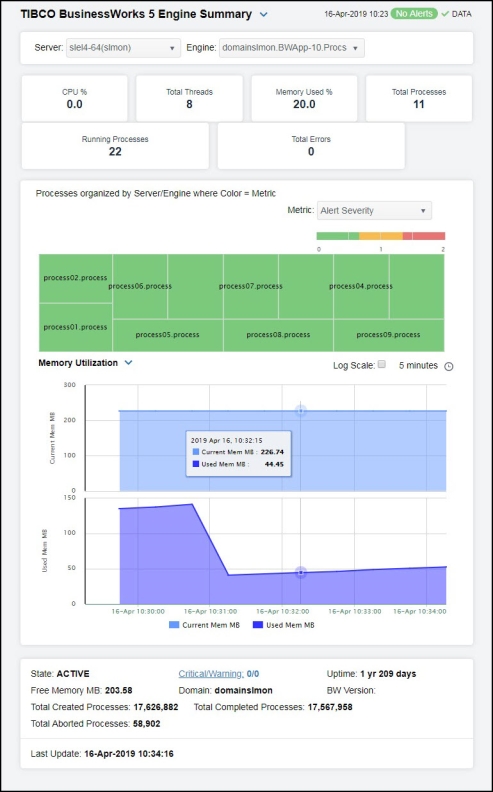Open the Critical/Warning link
The height and width of the screenshot is (792, 493).
[211, 674]
